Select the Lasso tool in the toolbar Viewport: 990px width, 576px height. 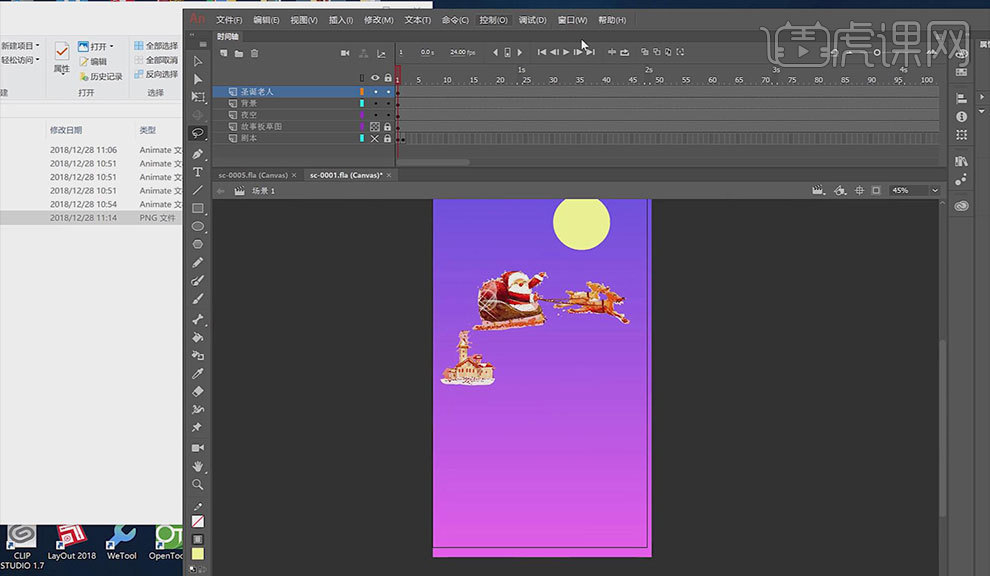pyautogui.click(x=198, y=132)
